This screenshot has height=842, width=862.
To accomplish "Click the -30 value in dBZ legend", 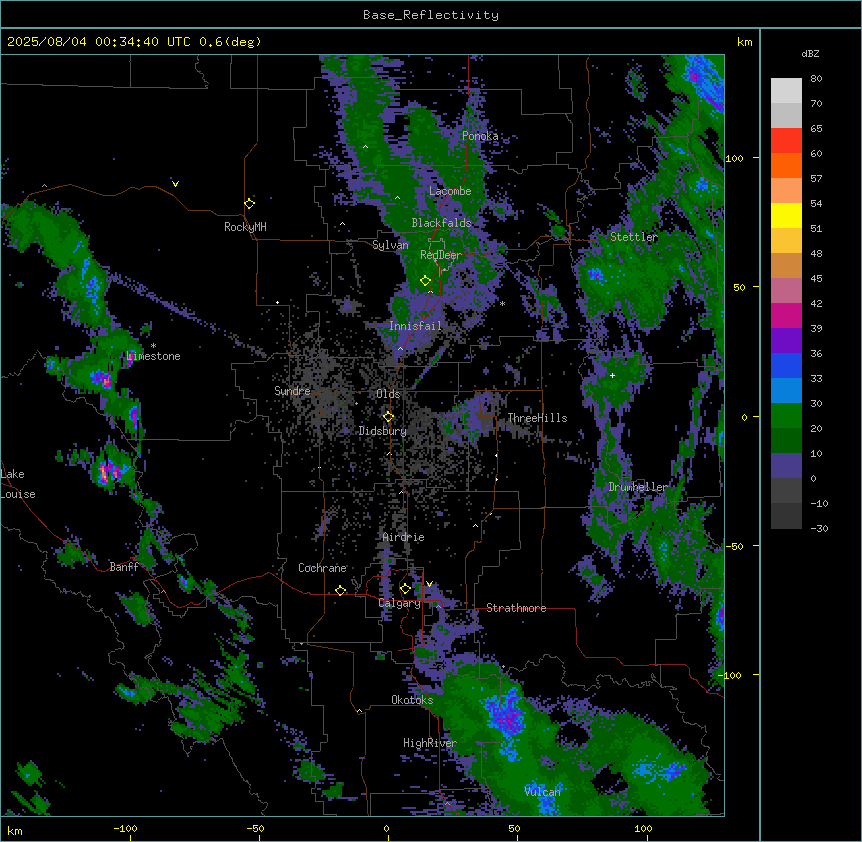I will [819, 528].
